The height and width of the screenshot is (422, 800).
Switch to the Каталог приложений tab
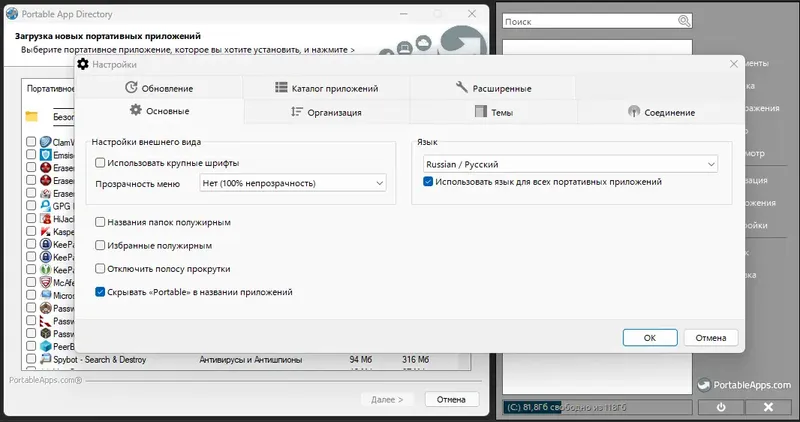327,88
